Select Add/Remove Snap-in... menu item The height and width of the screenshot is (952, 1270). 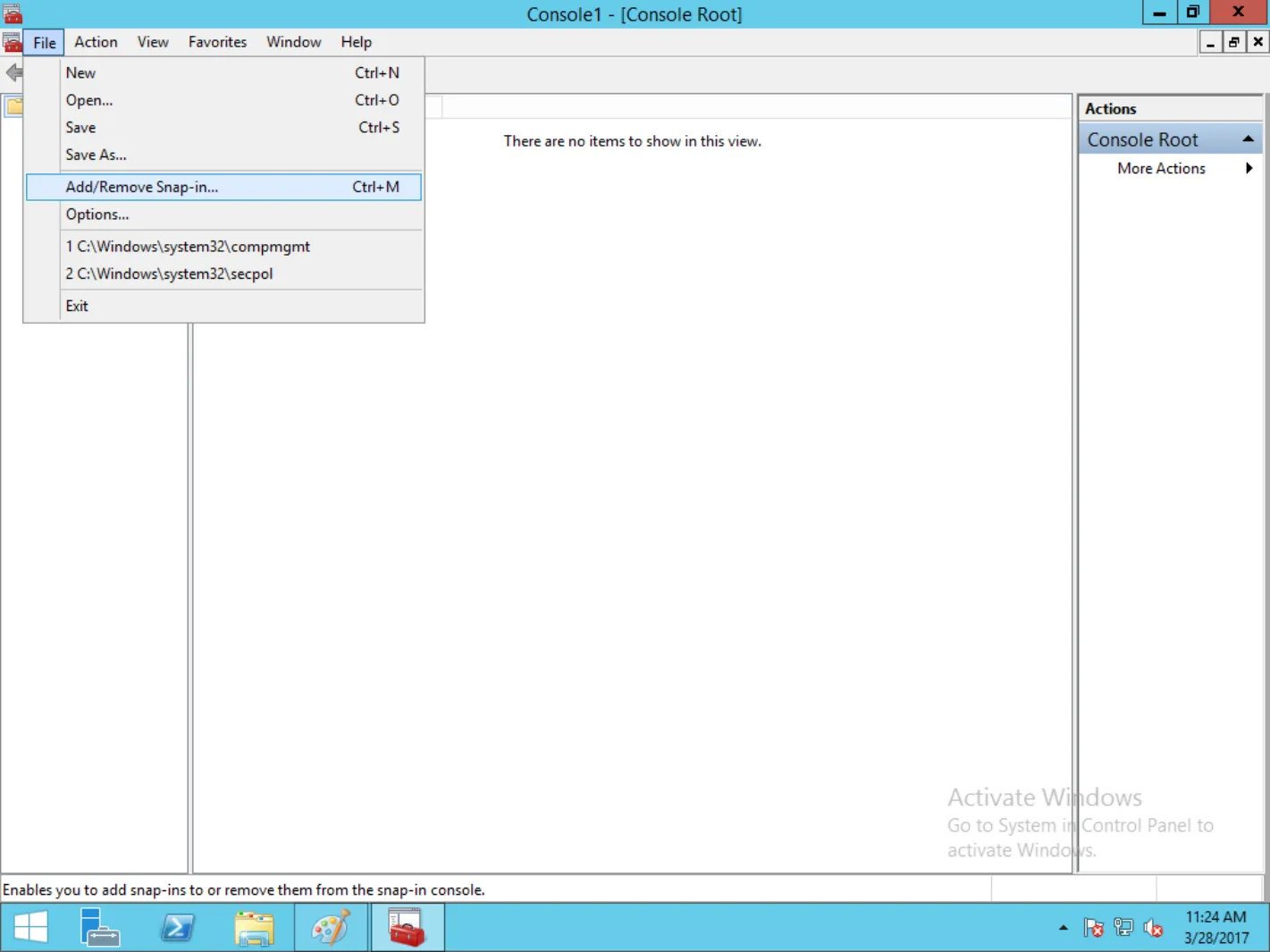[x=223, y=187]
